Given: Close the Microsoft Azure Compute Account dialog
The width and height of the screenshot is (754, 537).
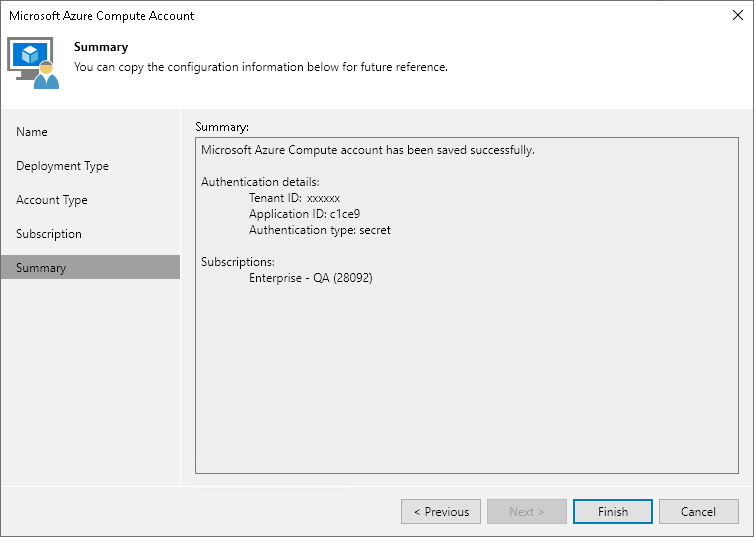Looking at the screenshot, I should pyautogui.click(x=738, y=15).
